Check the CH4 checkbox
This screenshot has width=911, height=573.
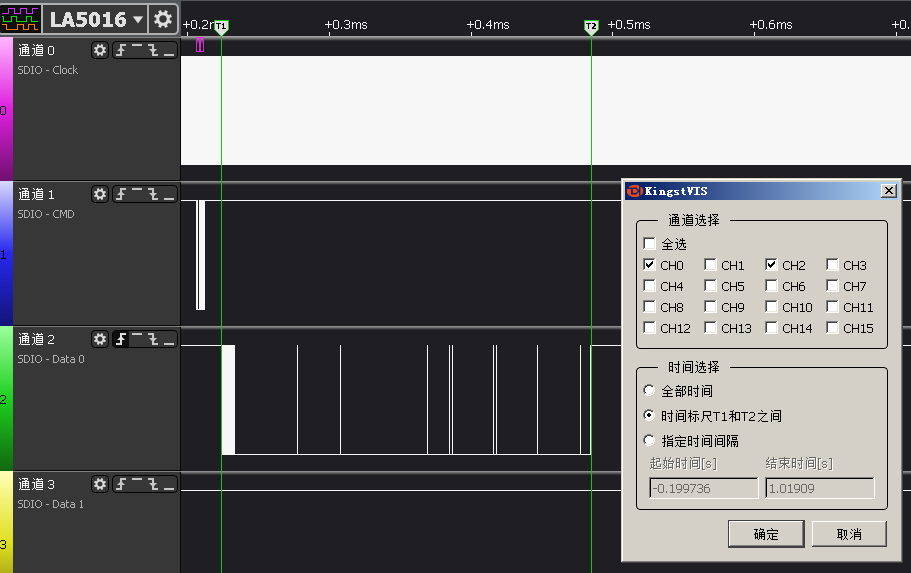coord(650,286)
